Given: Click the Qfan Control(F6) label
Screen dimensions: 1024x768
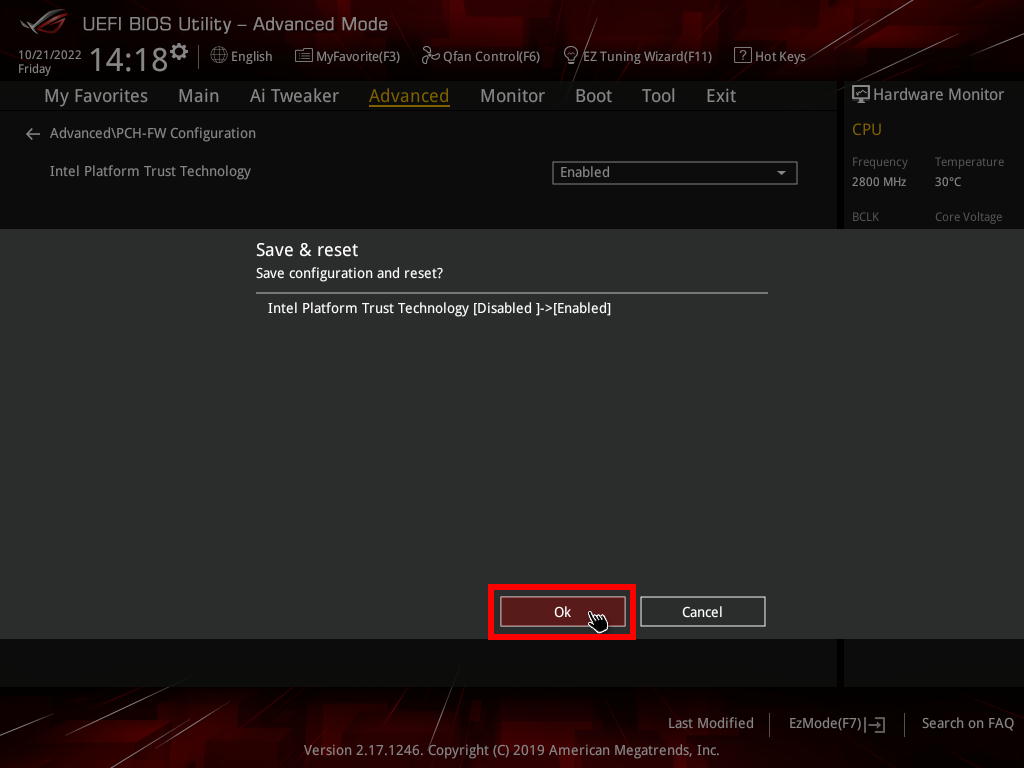Looking at the screenshot, I should point(491,57).
